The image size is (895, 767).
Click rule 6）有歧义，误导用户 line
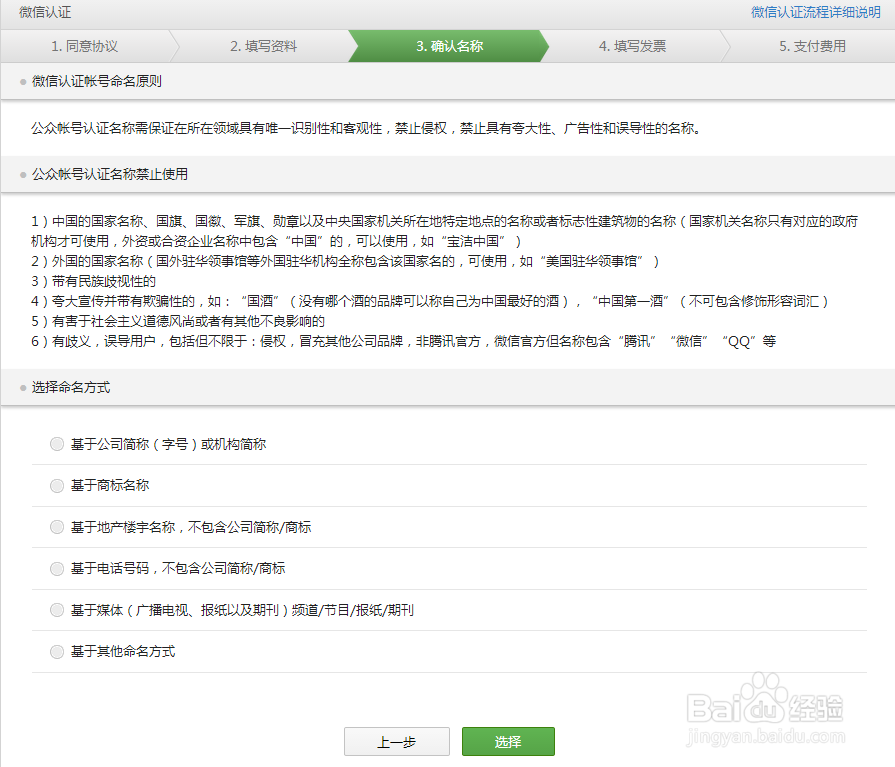click(x=404, y=341)
